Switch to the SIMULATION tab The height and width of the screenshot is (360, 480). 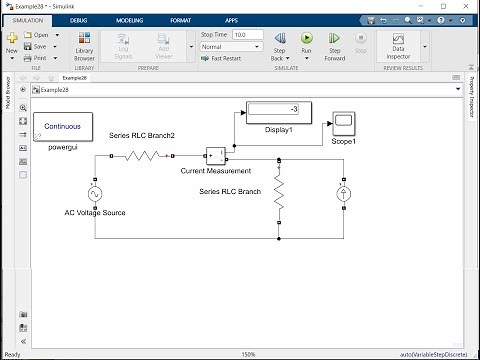point(28,20)
